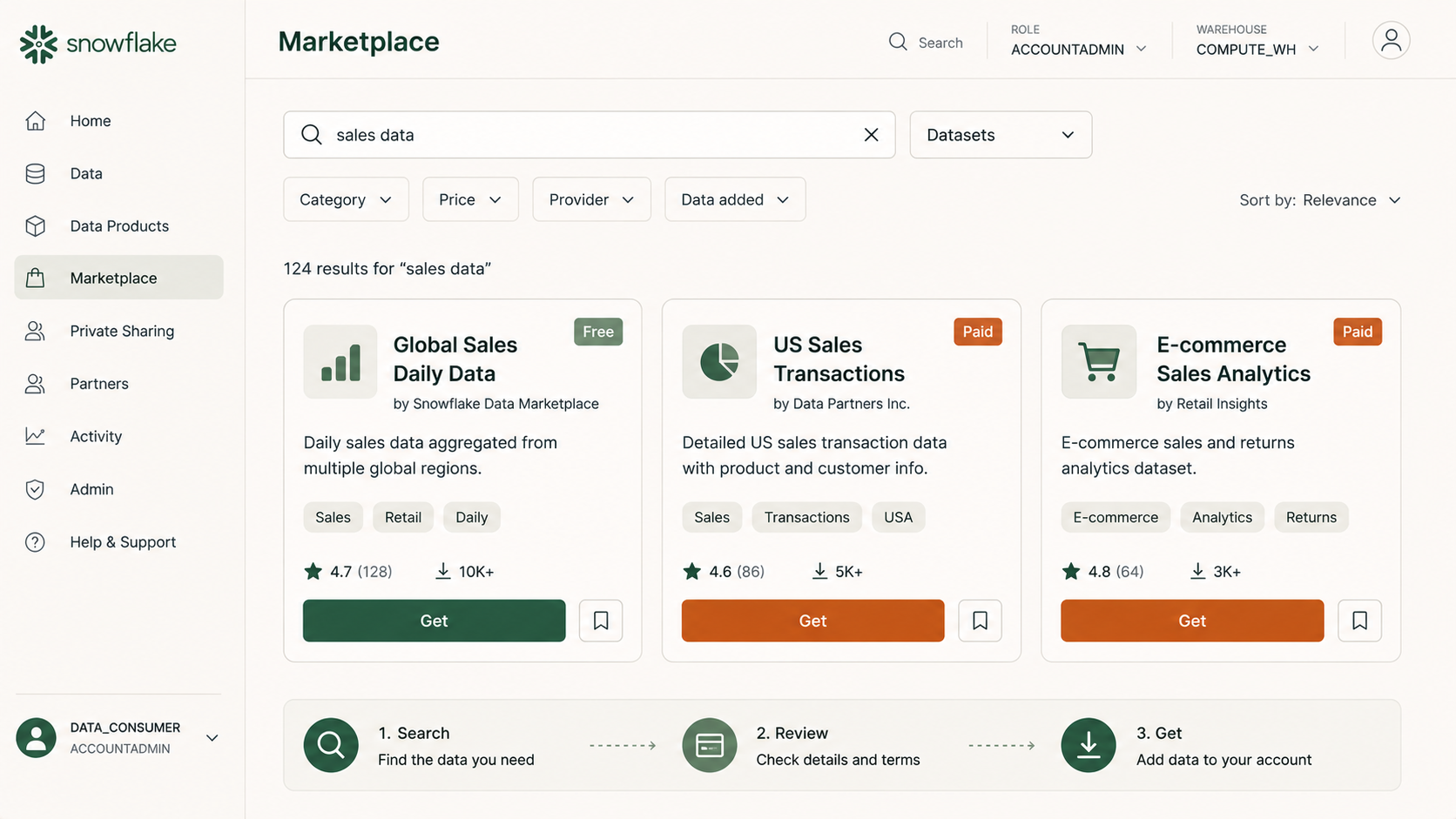Viewport: 1456px width, 819px height.
Task: Click the DATA_CONSUMER avatar icon
Action: click(37, 738)
